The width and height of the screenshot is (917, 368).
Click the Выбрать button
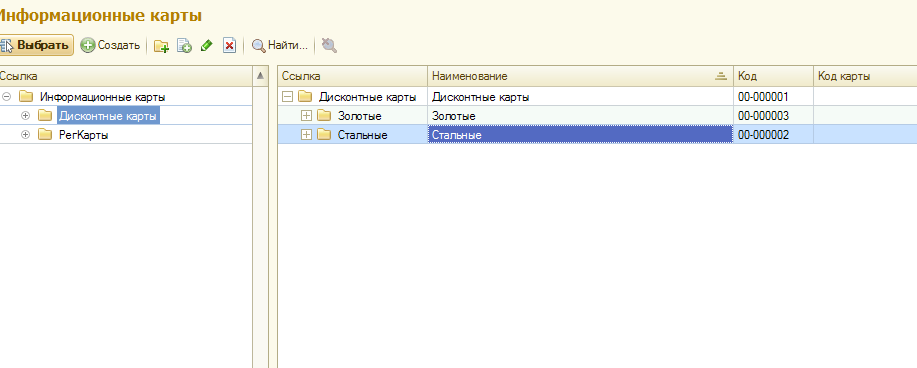point(36,45)
